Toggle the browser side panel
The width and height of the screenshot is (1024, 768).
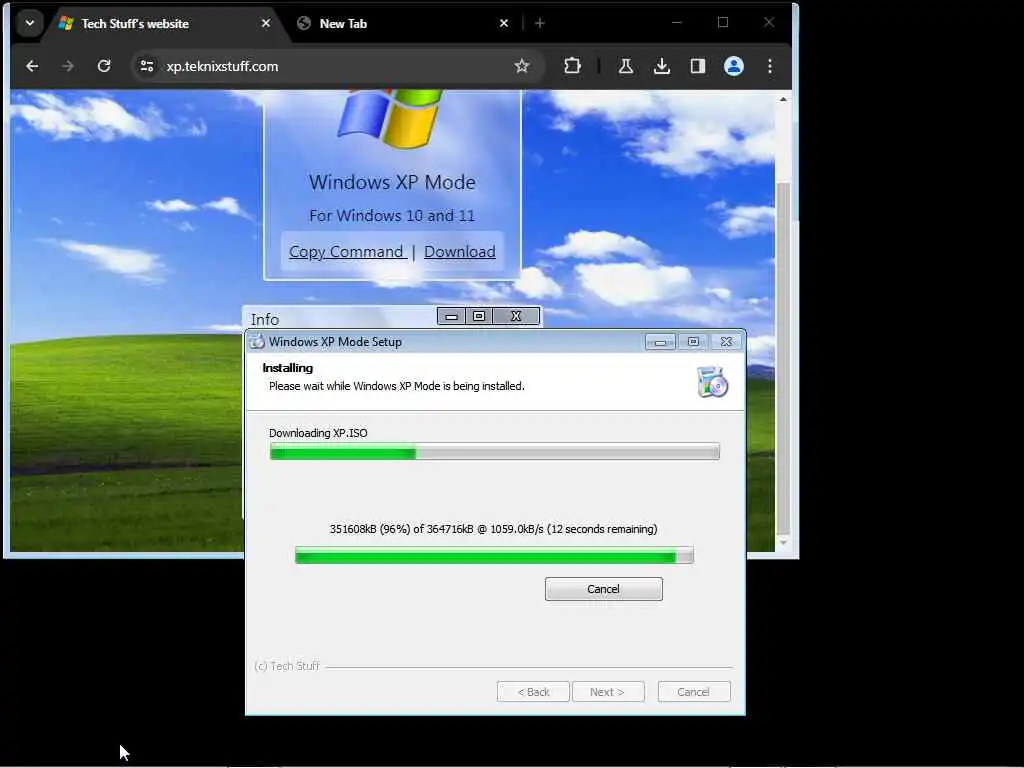pos(697,66)
